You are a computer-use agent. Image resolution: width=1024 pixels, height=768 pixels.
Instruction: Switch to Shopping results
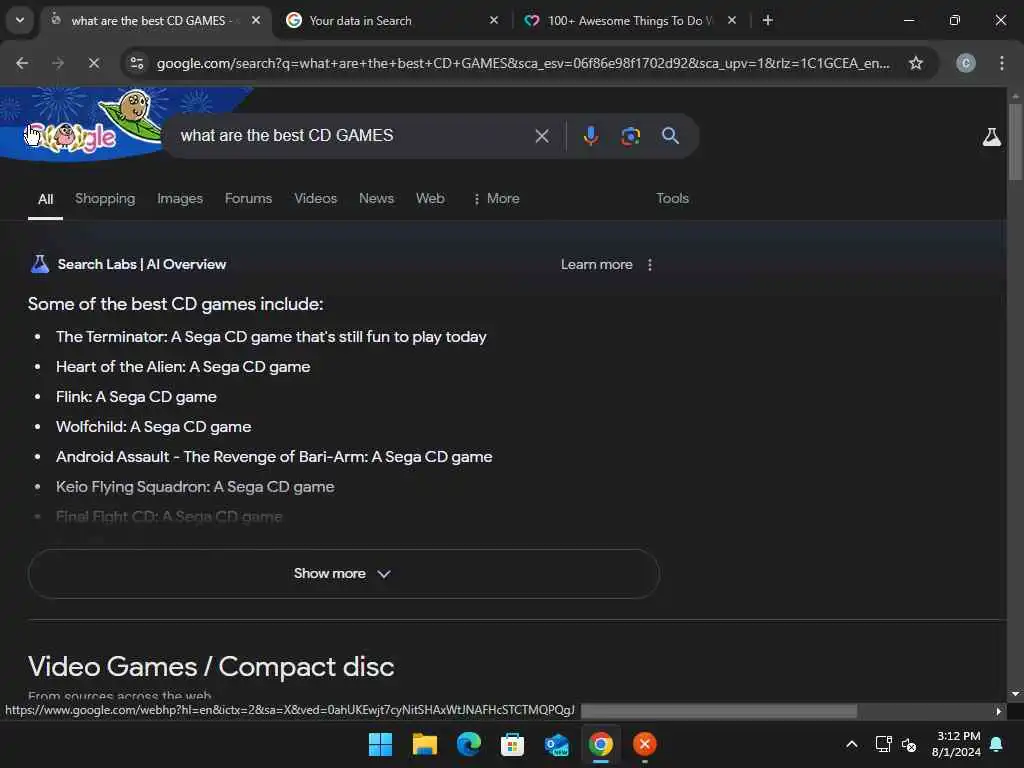tap(105, 199)
